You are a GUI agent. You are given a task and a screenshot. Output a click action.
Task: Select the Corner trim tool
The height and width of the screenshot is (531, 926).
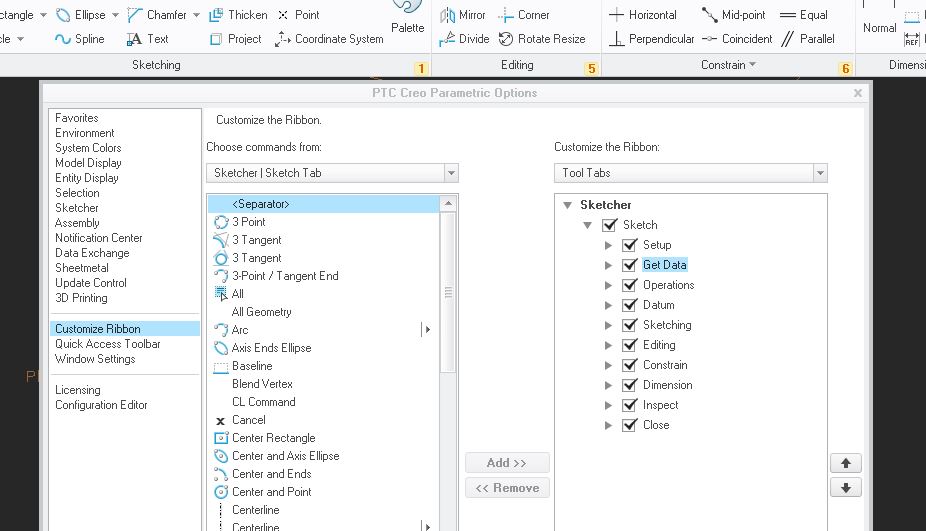(523, 15)
